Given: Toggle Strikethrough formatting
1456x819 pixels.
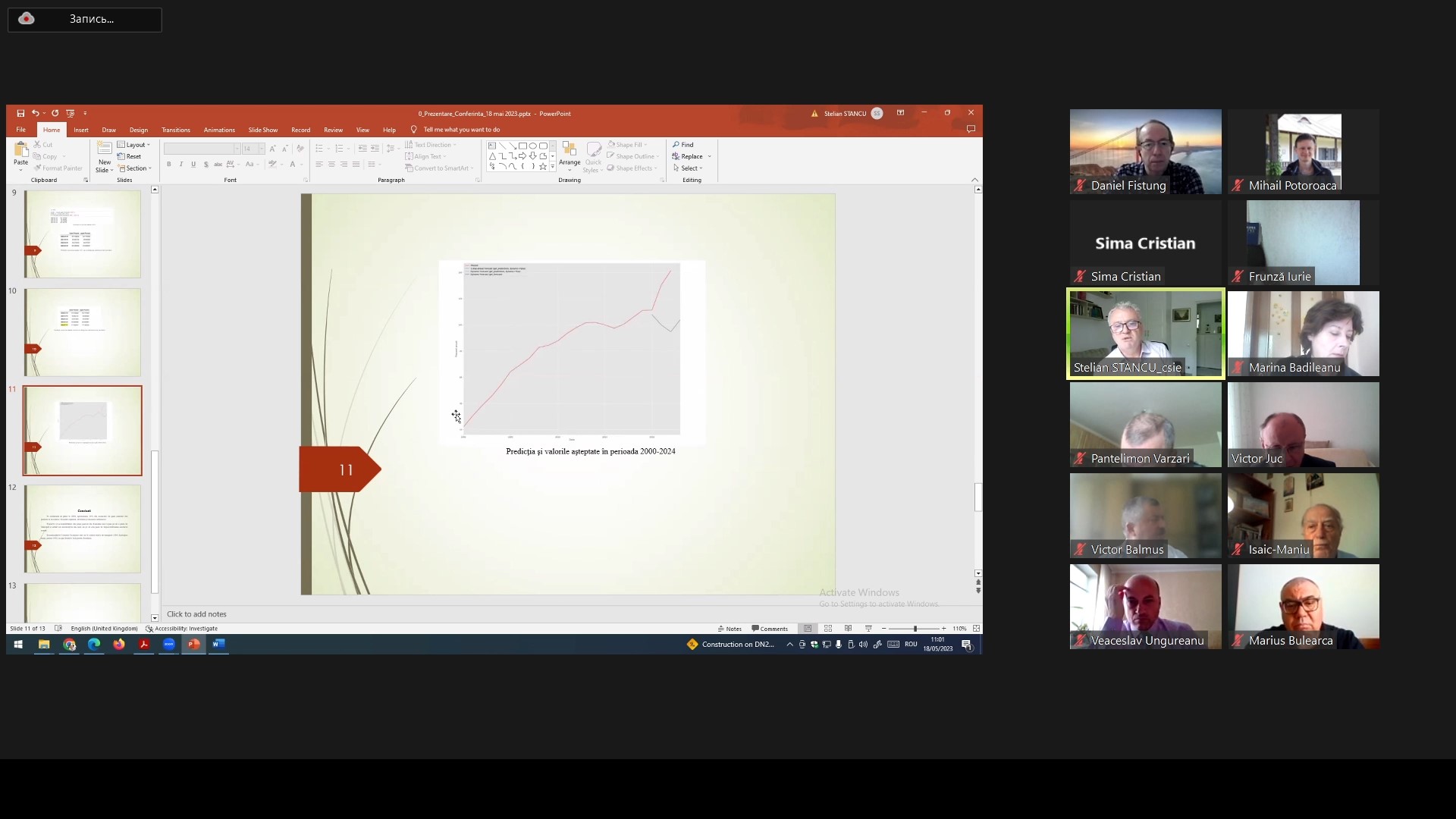Looking at the screenshot, I should [x=218, y=165].
